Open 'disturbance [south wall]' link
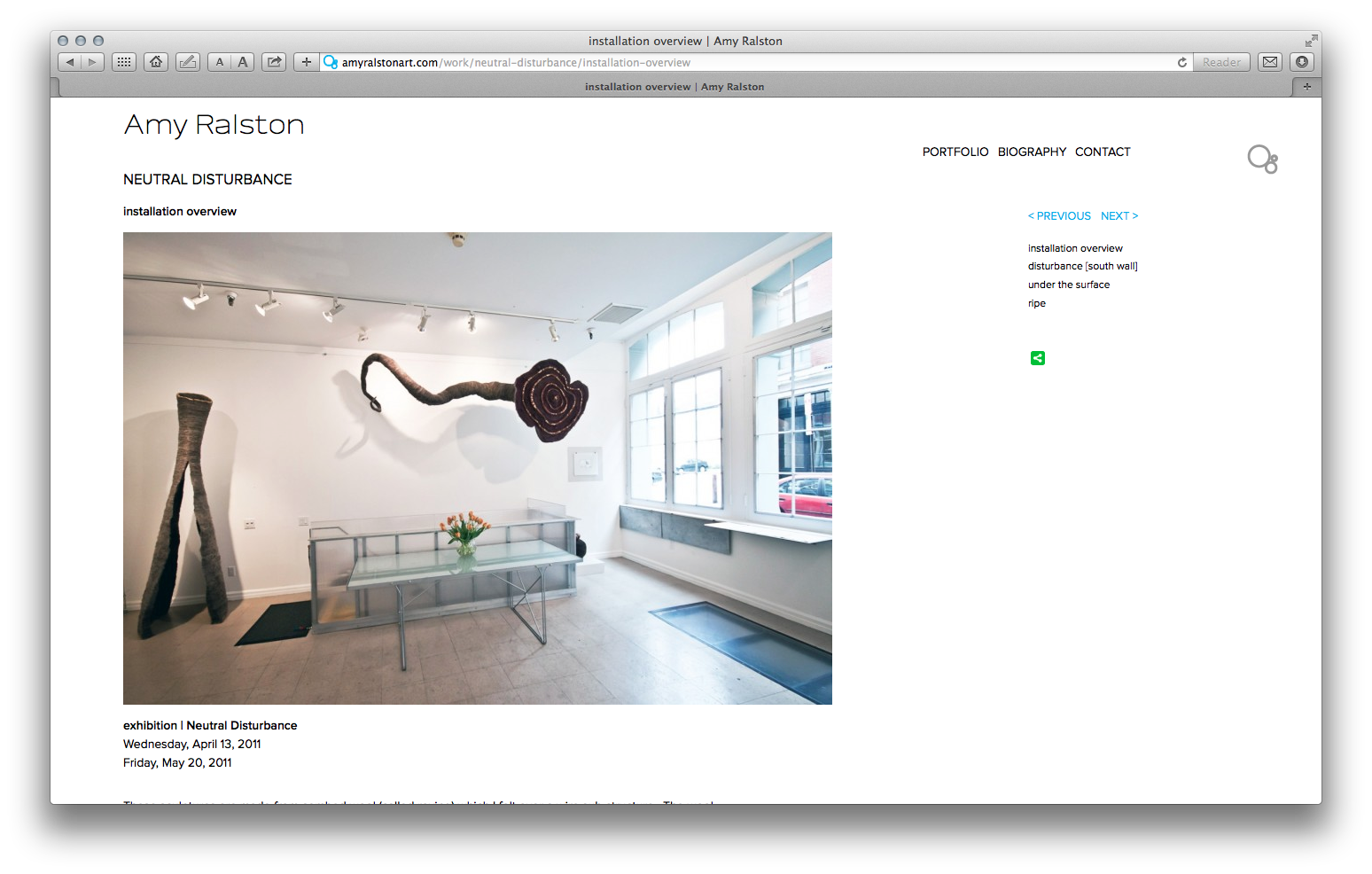Image resolution: width=1372 pixels, height=874 pixels. pyautogui.click(x=1083, y=266)
